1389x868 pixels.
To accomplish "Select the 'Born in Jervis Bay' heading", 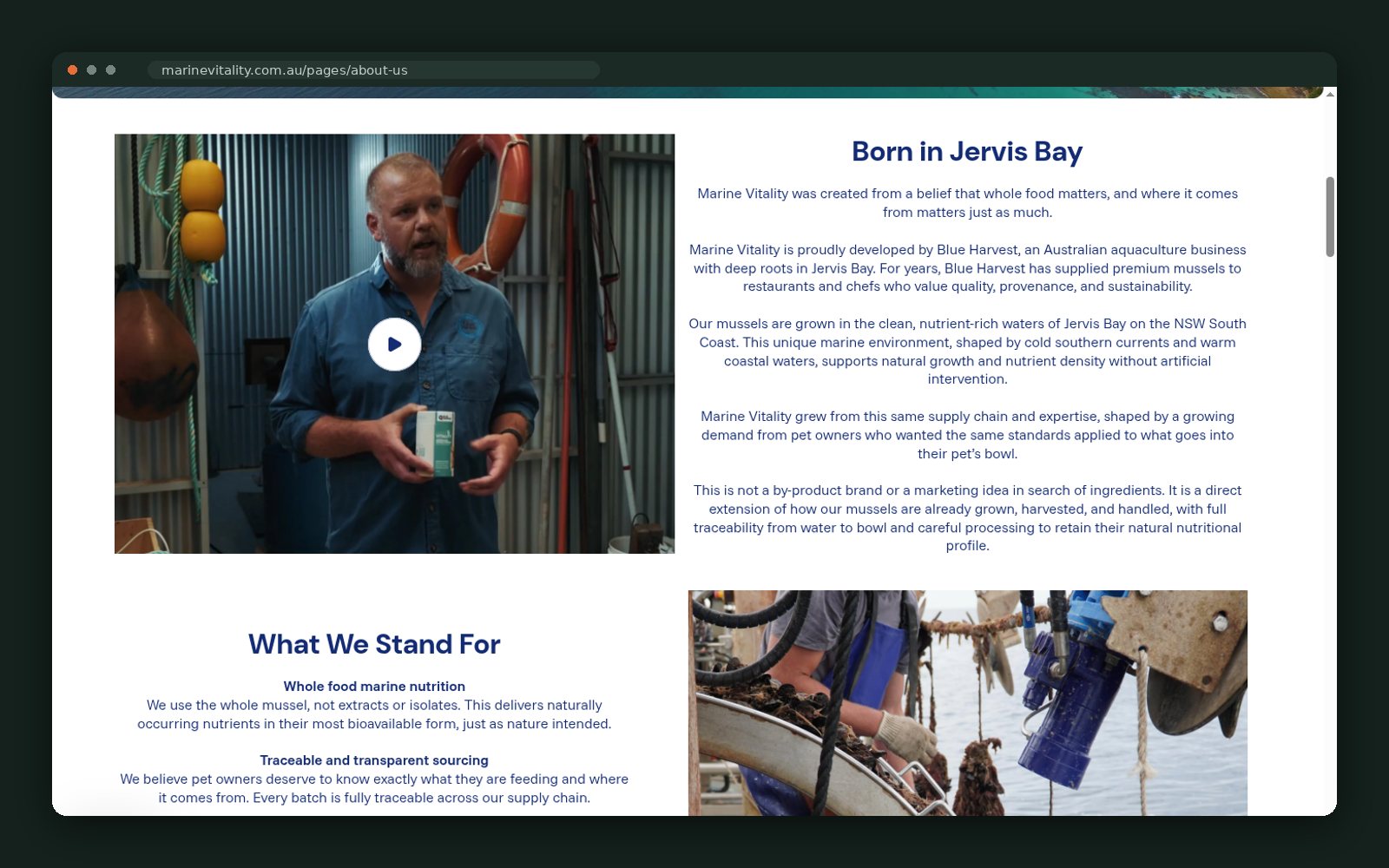I will pyautogui.click(x=967, y=152).
